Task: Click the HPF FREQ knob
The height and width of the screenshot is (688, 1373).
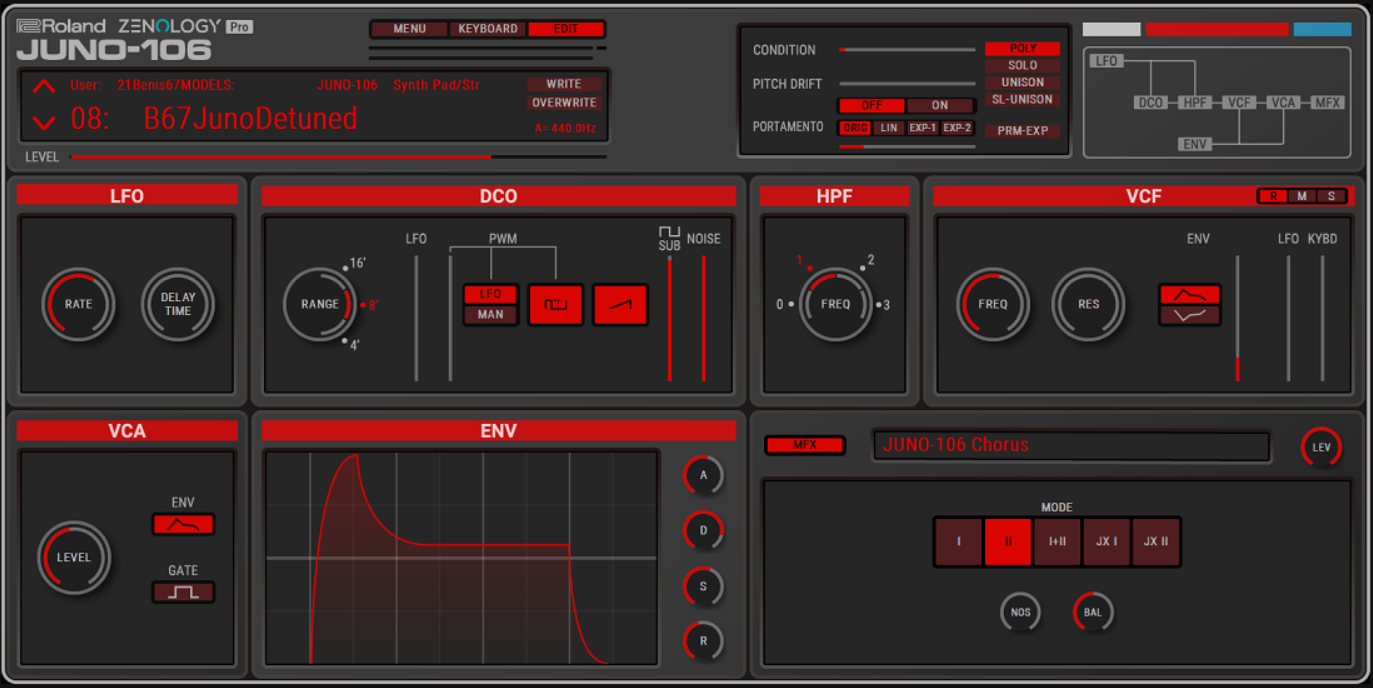Action: click(x=835, y=304)
